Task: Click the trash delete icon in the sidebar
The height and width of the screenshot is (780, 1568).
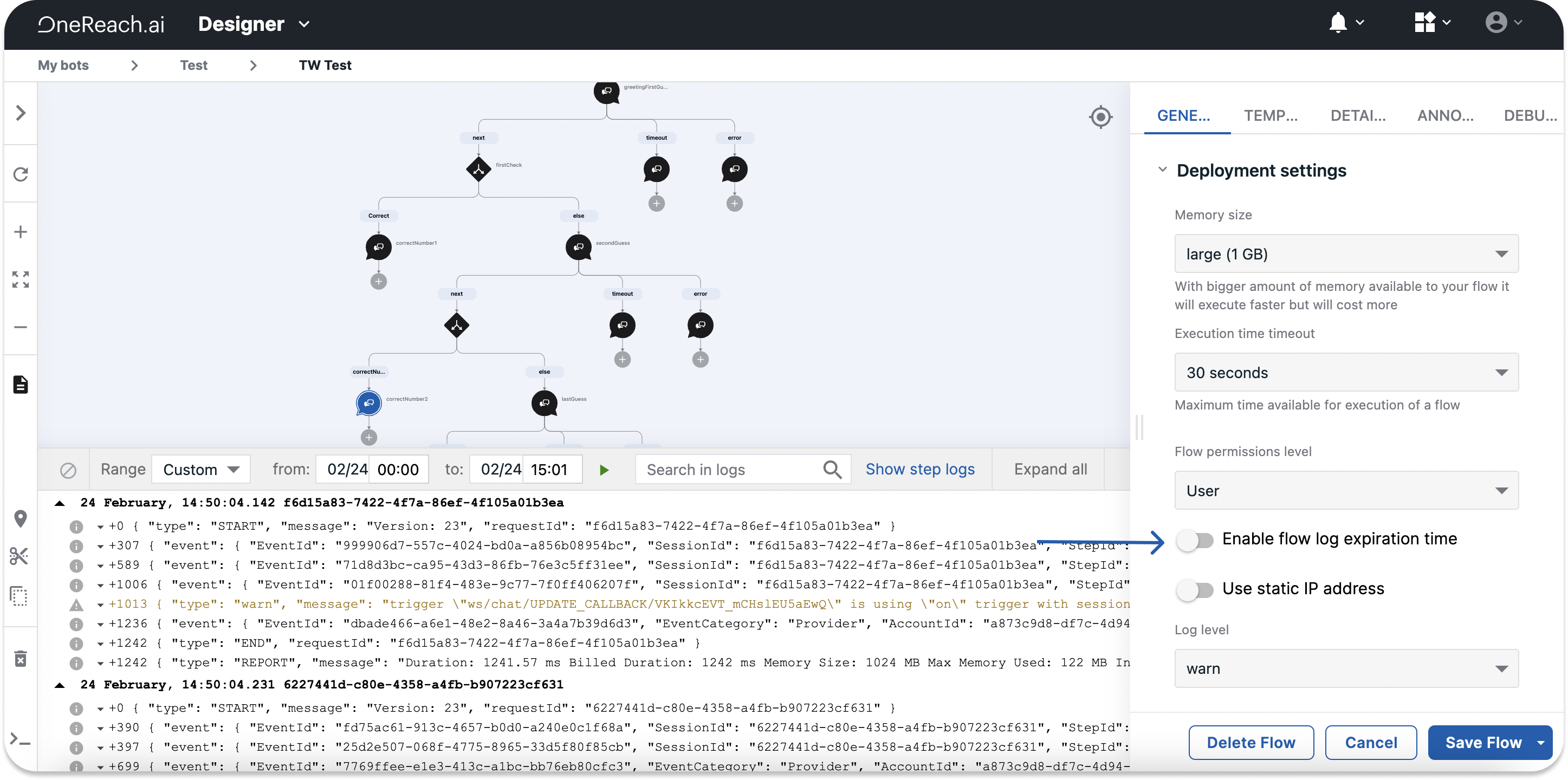Action: [21, 658]
